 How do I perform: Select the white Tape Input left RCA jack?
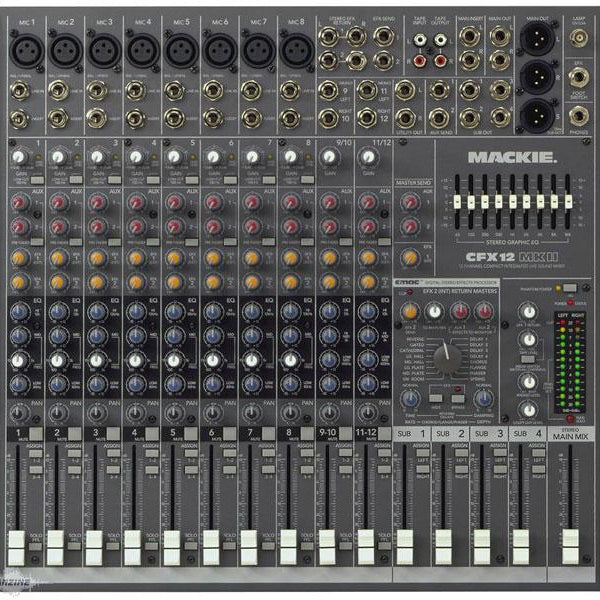421,40
